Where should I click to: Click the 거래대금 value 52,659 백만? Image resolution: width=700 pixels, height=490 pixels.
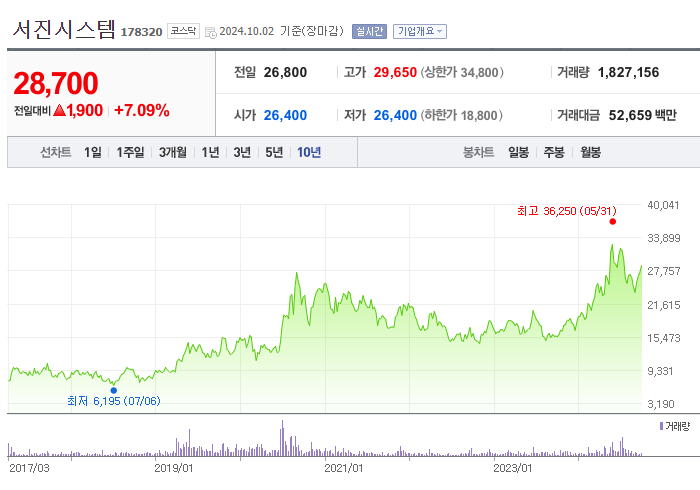click(x=642, y=115)
